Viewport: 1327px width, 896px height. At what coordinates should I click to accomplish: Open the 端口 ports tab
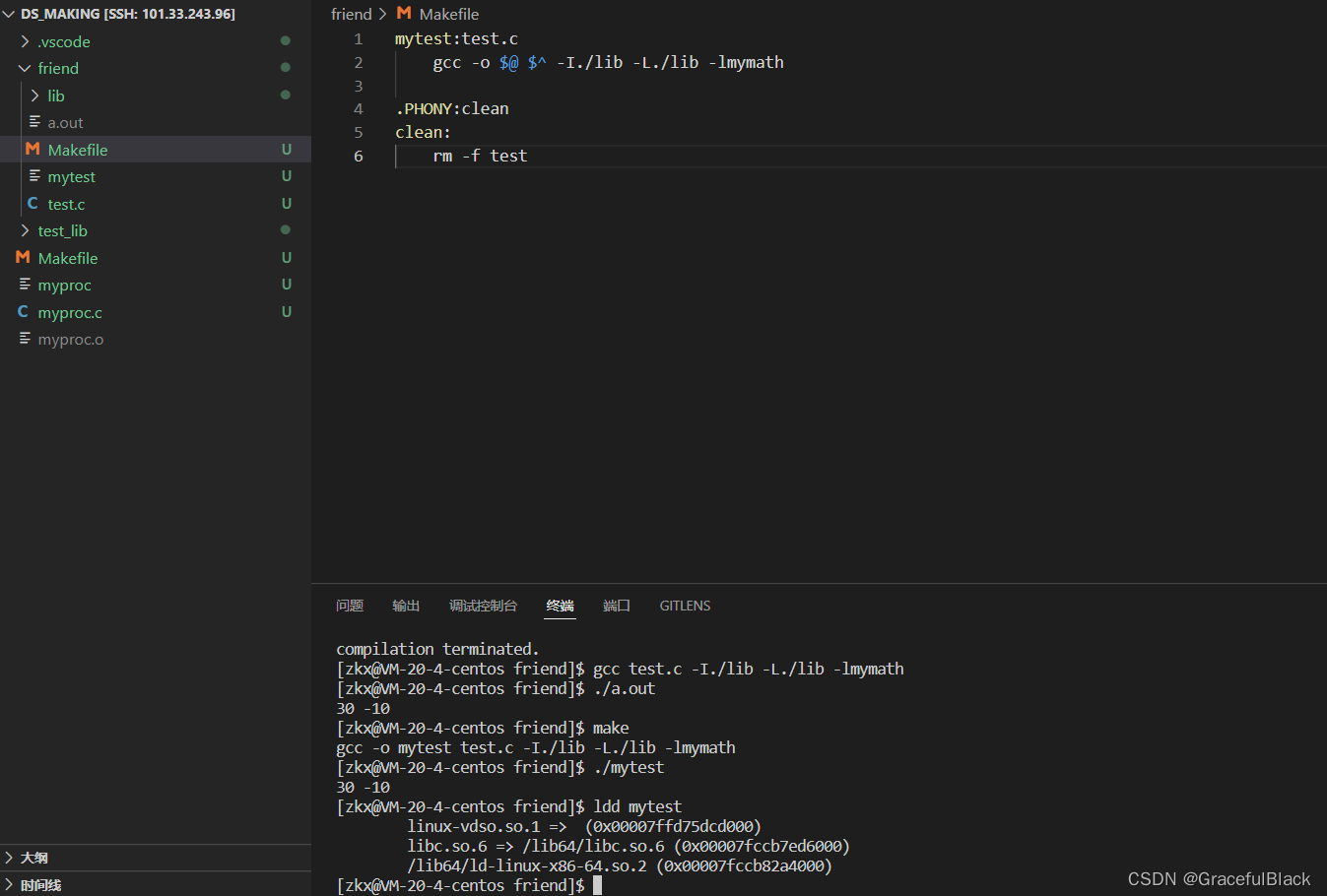click(x=617, y=606)
